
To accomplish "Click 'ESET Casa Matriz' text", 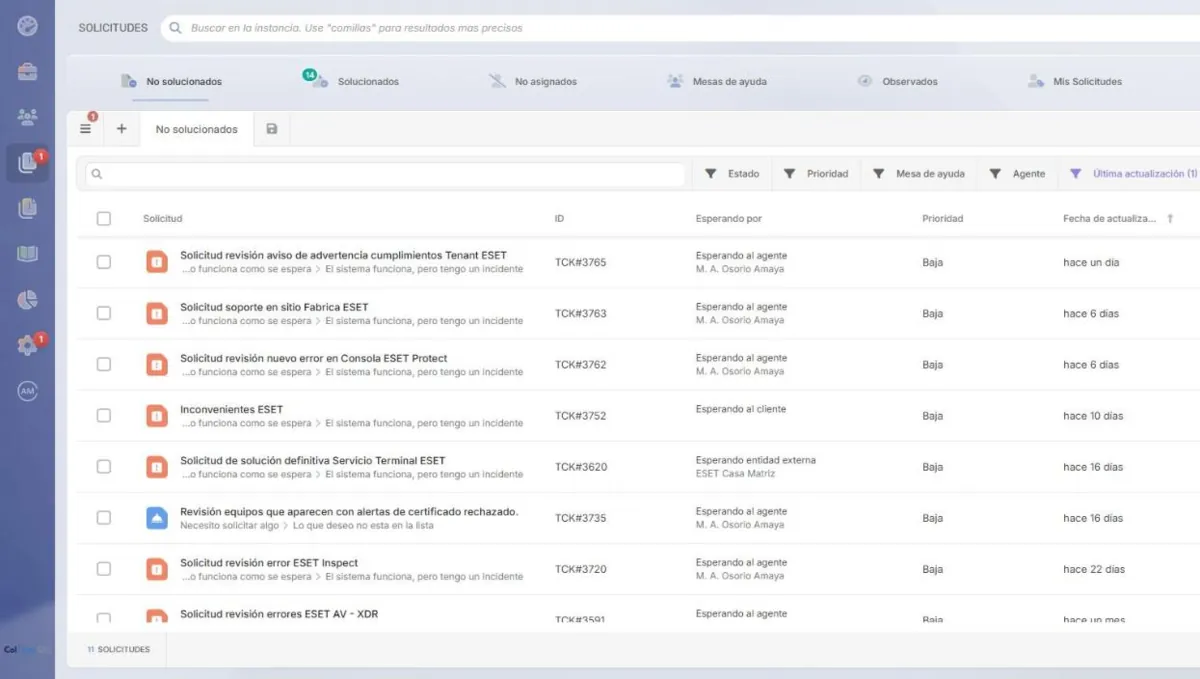I will pos(735,474).
